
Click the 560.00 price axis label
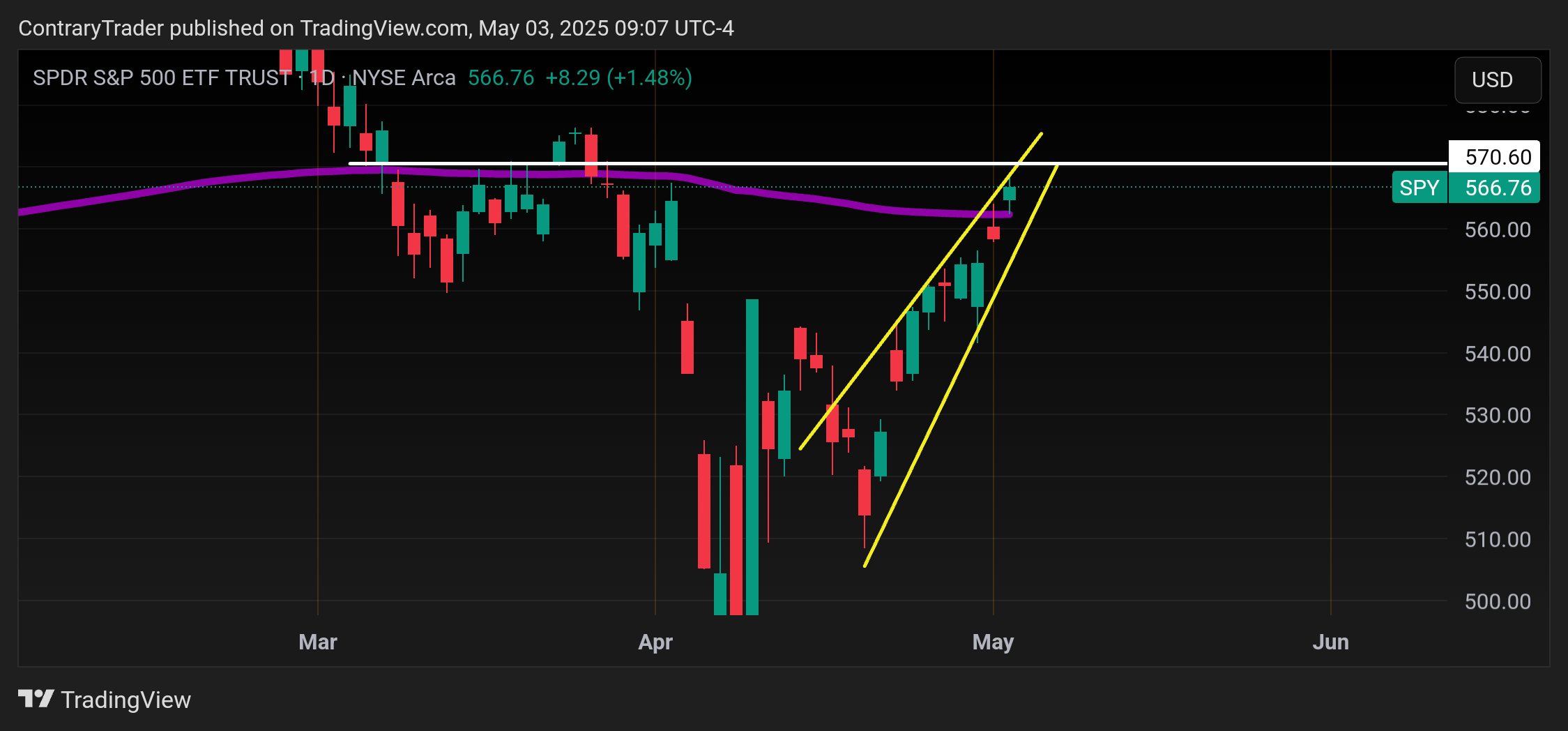[1498, 229]
